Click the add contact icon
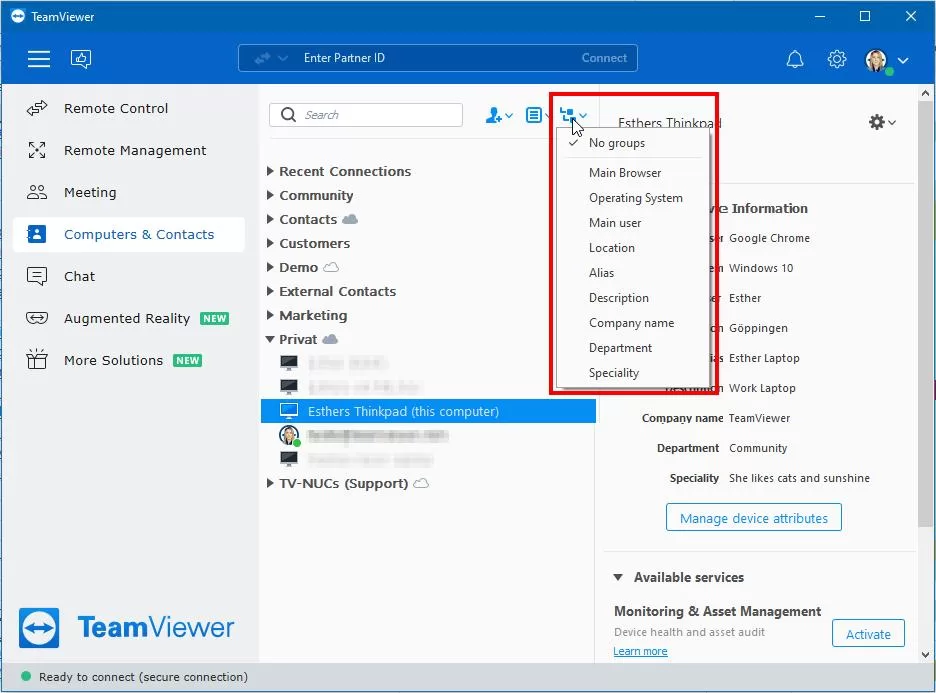The image size is (936, 693). pos(497,116)
